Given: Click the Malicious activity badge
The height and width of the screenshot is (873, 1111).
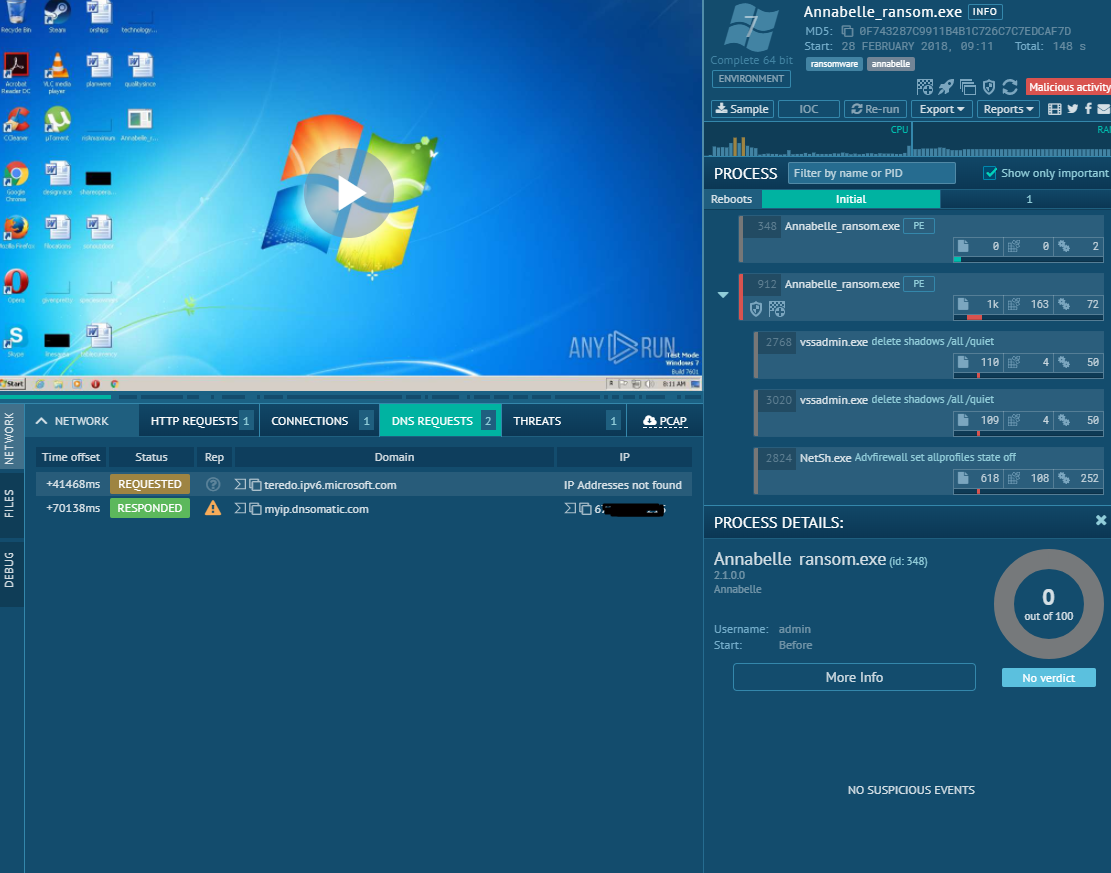Looking at the screenshot, I should coord(1068,87).
